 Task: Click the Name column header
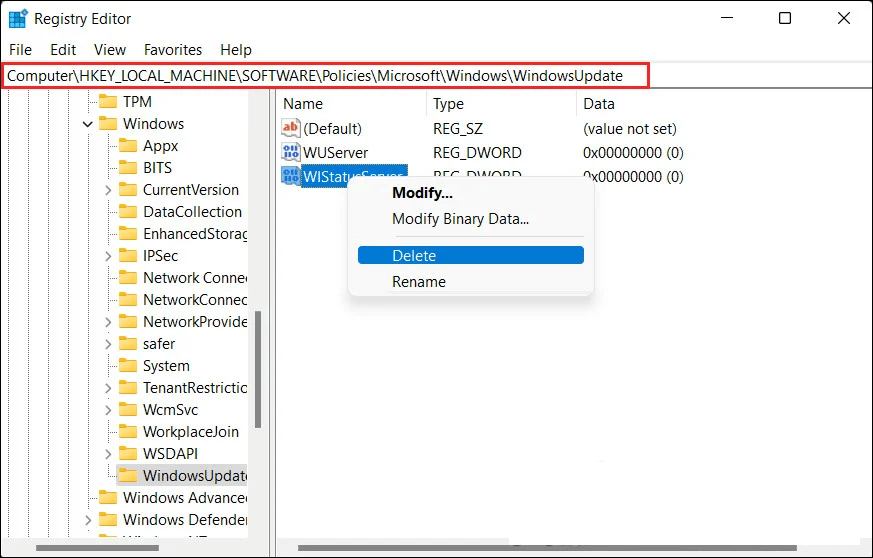coord(303,104)
